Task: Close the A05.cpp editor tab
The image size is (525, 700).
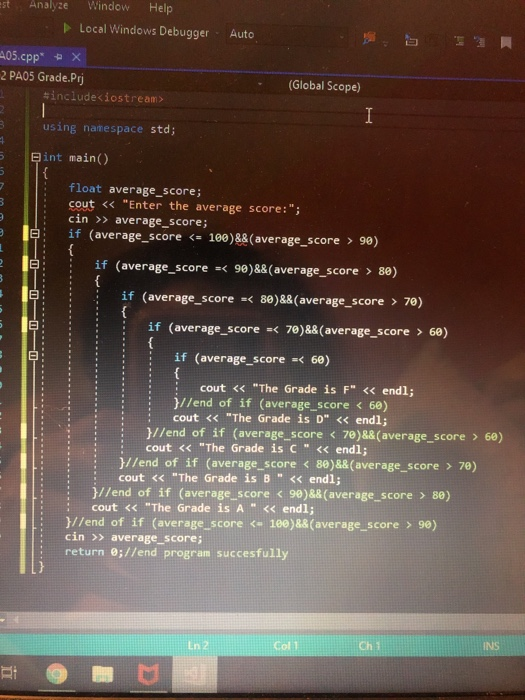Action: (76, 57)
